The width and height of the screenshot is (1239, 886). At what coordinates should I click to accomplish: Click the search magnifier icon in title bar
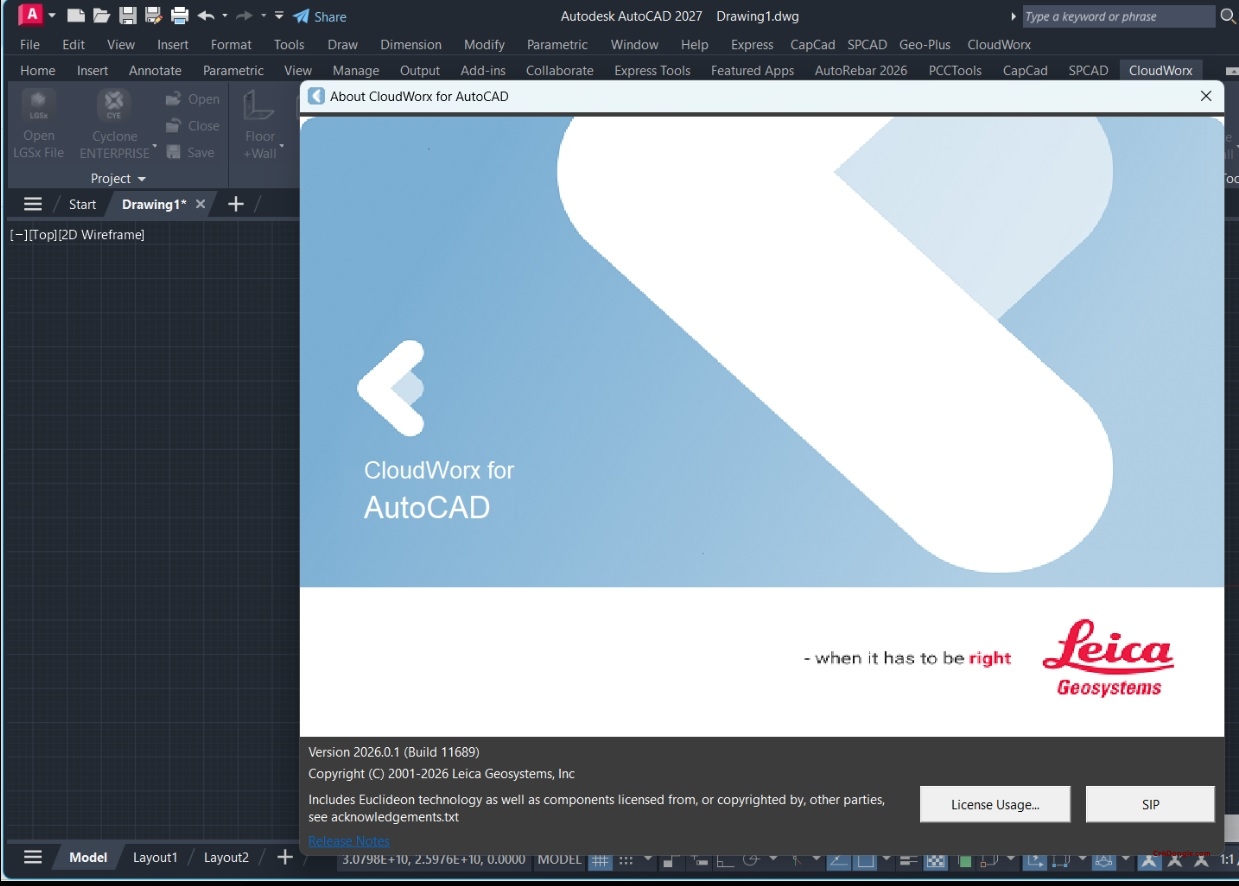click(1227, 16)
